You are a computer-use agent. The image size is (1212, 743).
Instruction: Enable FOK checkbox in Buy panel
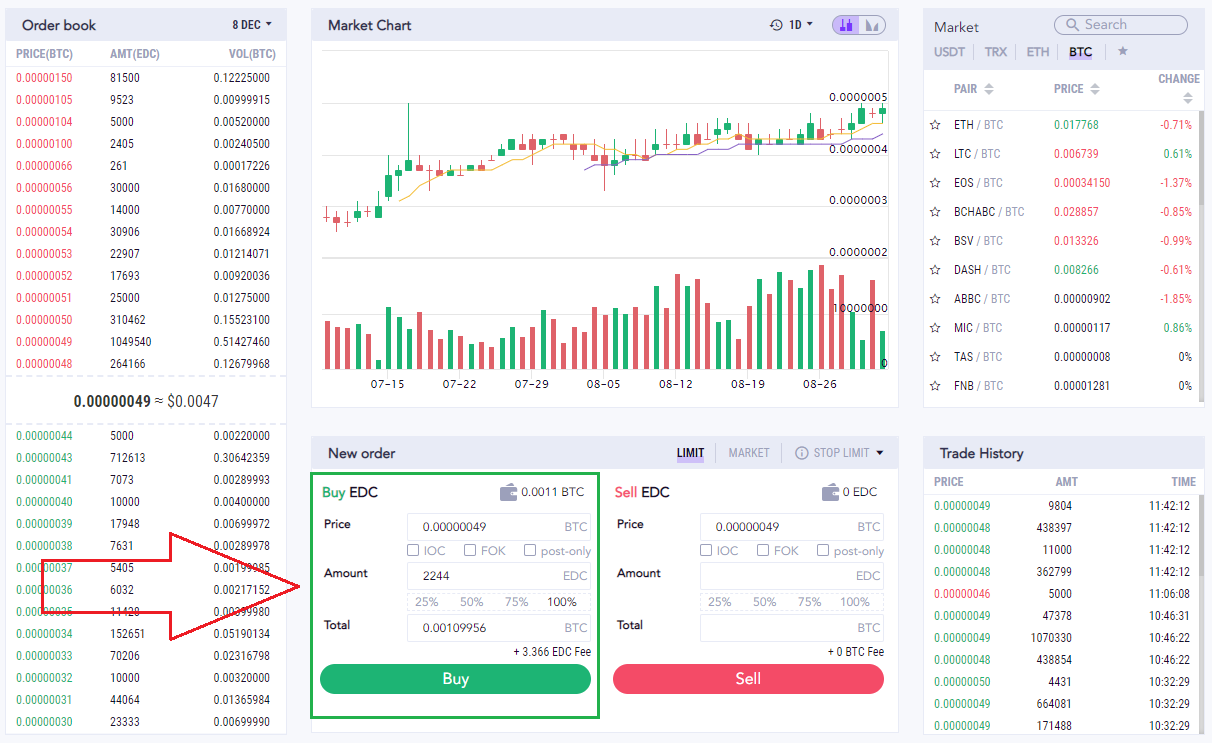point(469,550)
